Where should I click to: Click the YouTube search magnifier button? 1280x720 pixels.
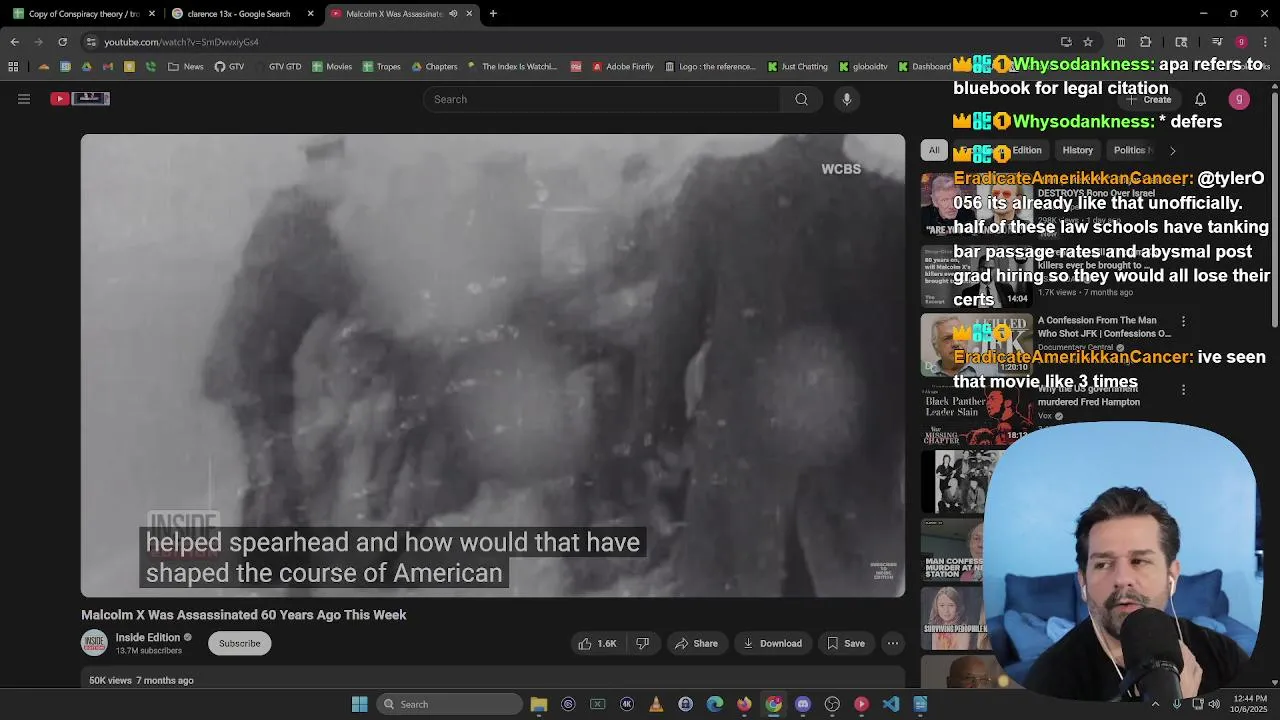(x=801, y=99)
